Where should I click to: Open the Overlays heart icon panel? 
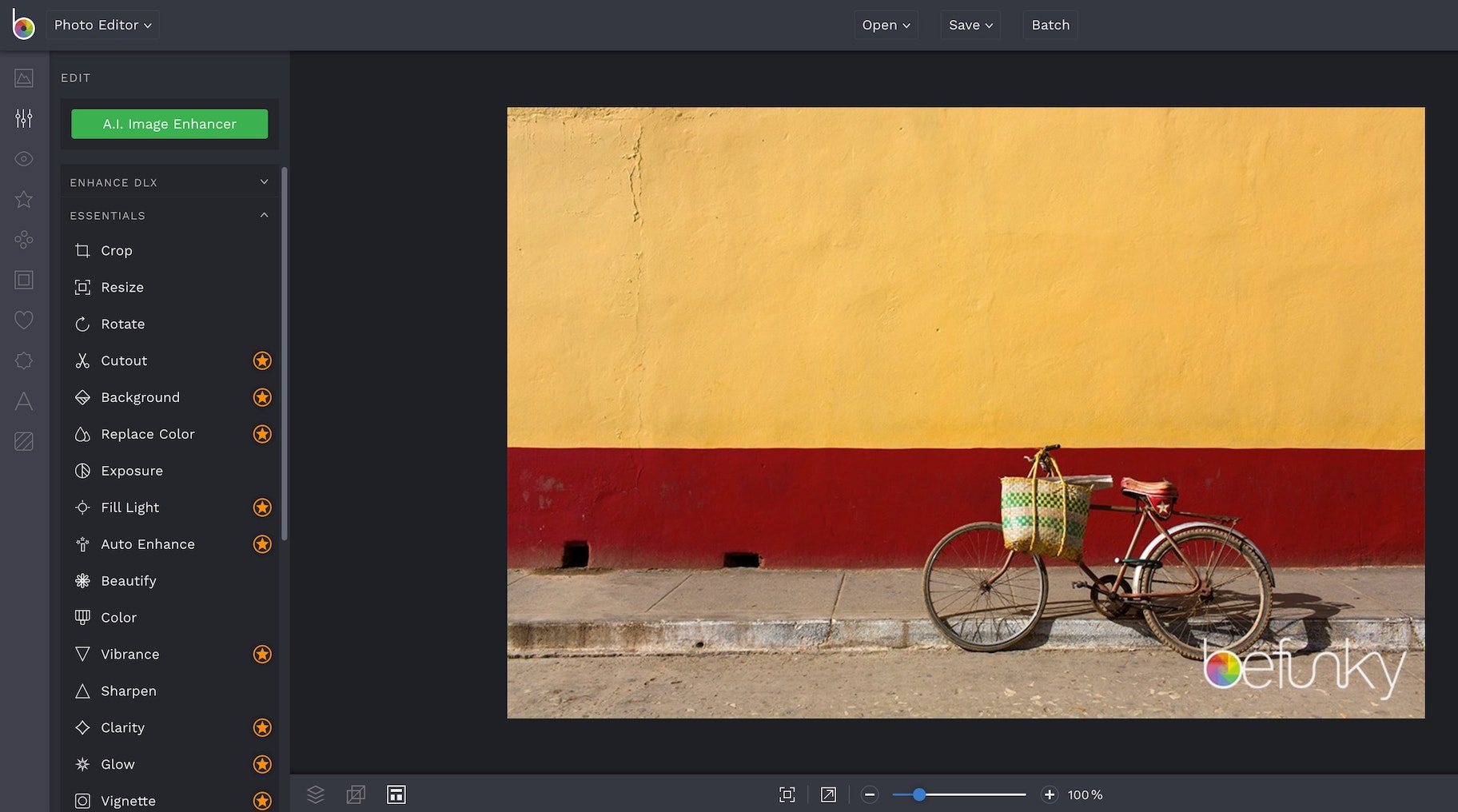[x=24, y=320]
